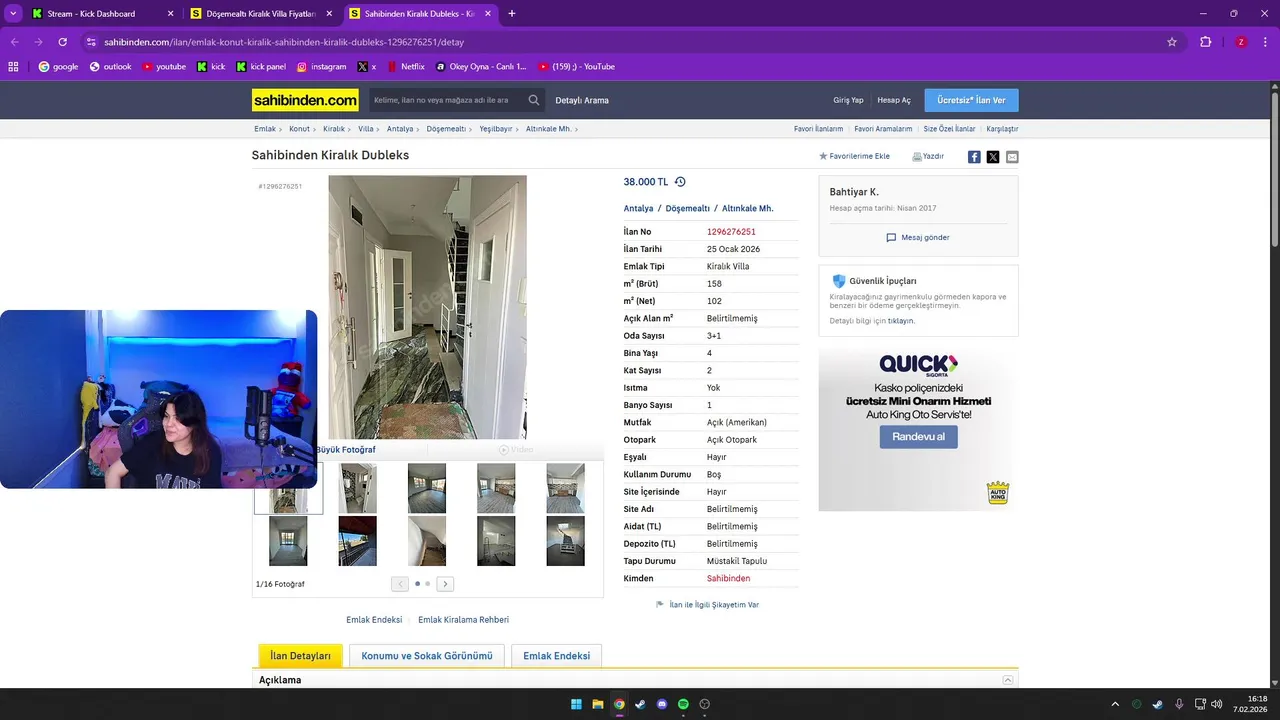The height and width of the screenshot is (720, 1280).
Task: Click the tıklayın security tips link
Action: [x=901, y=321]
